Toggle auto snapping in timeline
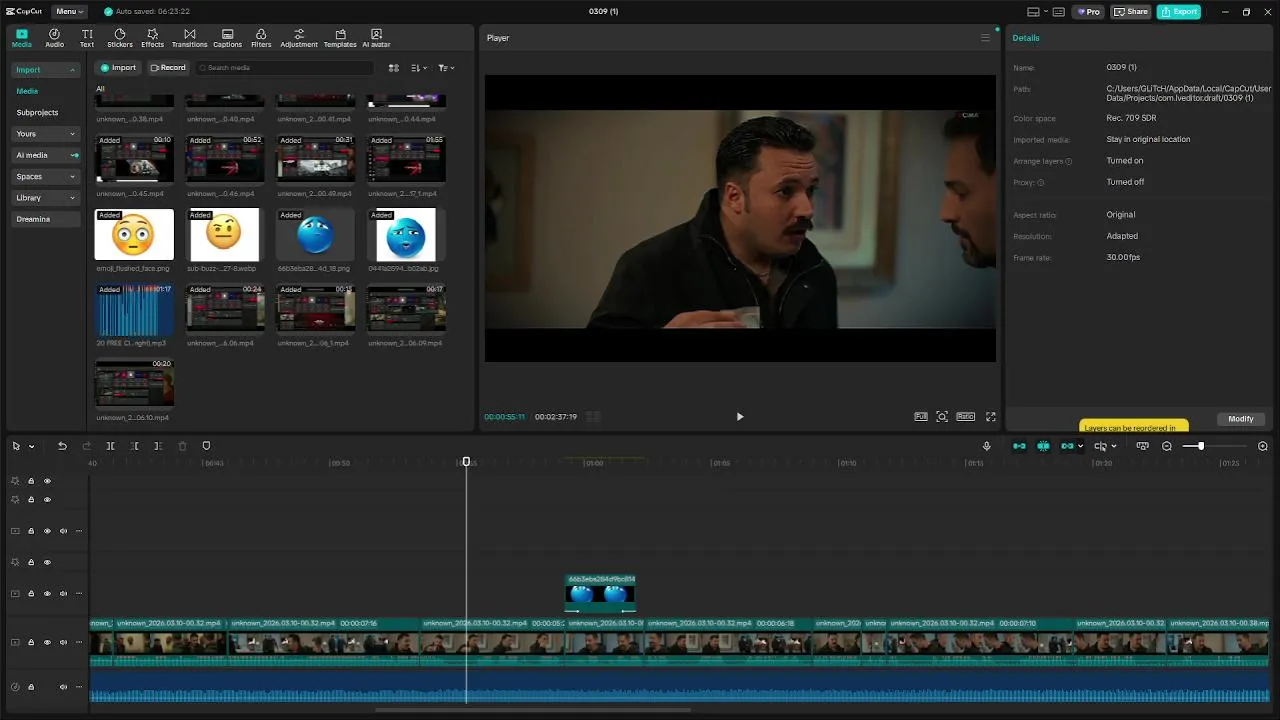The height and width of the screenshot is (720, 1280). (1043, 446)
